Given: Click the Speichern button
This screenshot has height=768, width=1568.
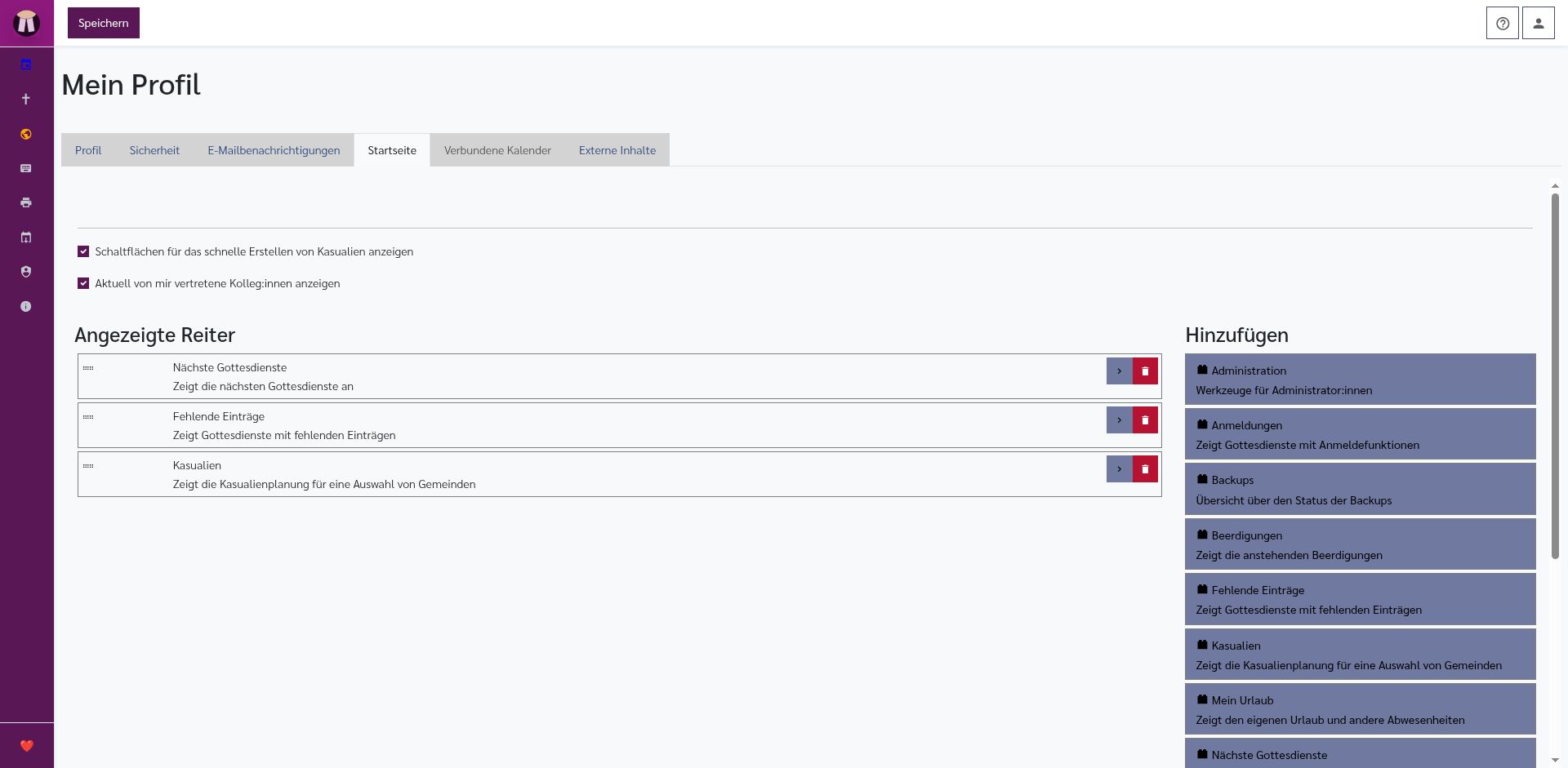Looking at the screenshot, I should pyautogui.click(x=104, y=23).
